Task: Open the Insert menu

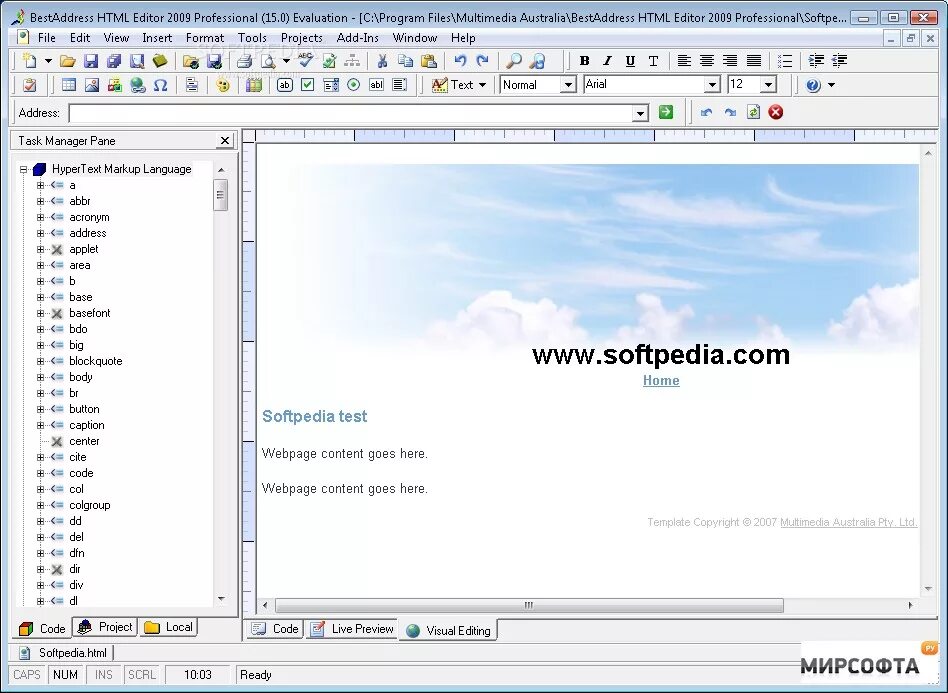Action: tap(157, 37)
